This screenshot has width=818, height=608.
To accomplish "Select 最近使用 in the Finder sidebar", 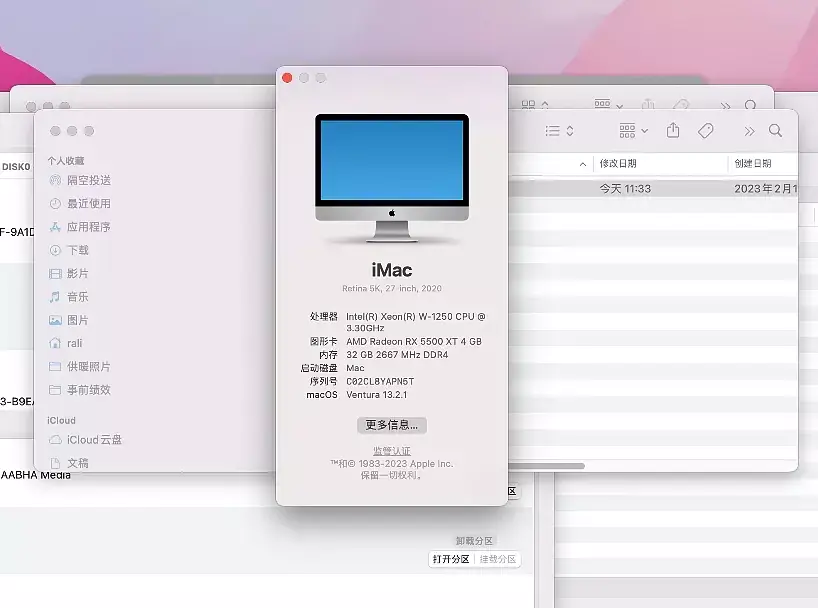I will 80,204.
